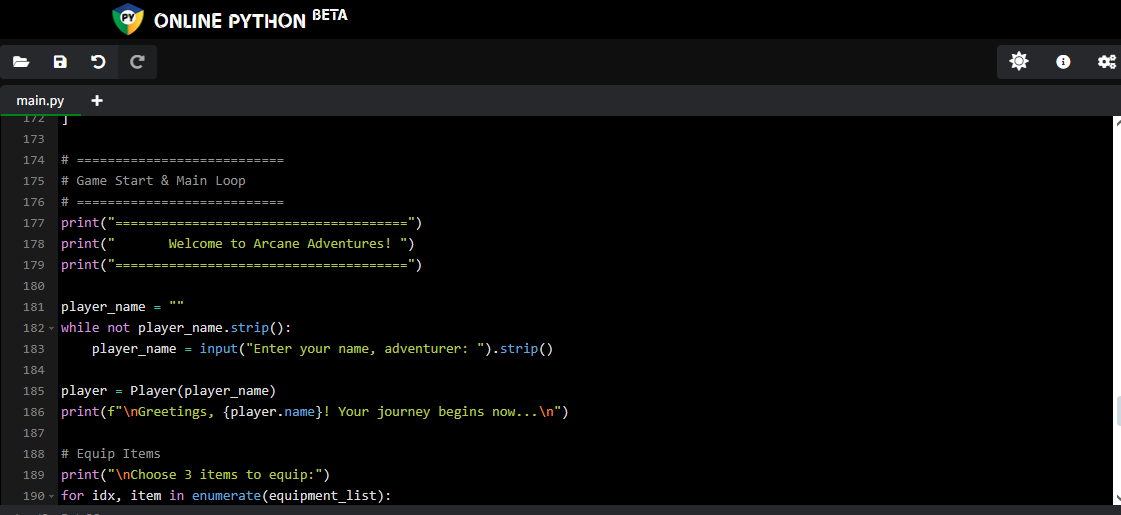Image resolution: width=1121 pixels, height=515 pixels.
Task: Redo the last undone edit
Action: coord(137,62)
